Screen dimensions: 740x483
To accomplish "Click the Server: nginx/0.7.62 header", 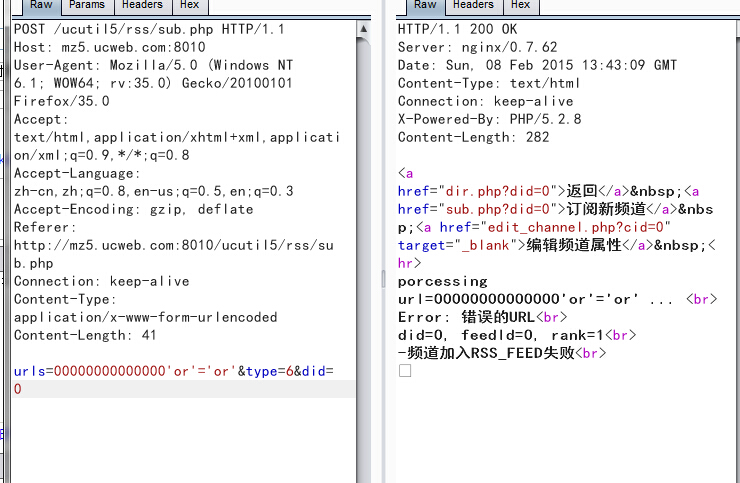I will pos(478,47).
